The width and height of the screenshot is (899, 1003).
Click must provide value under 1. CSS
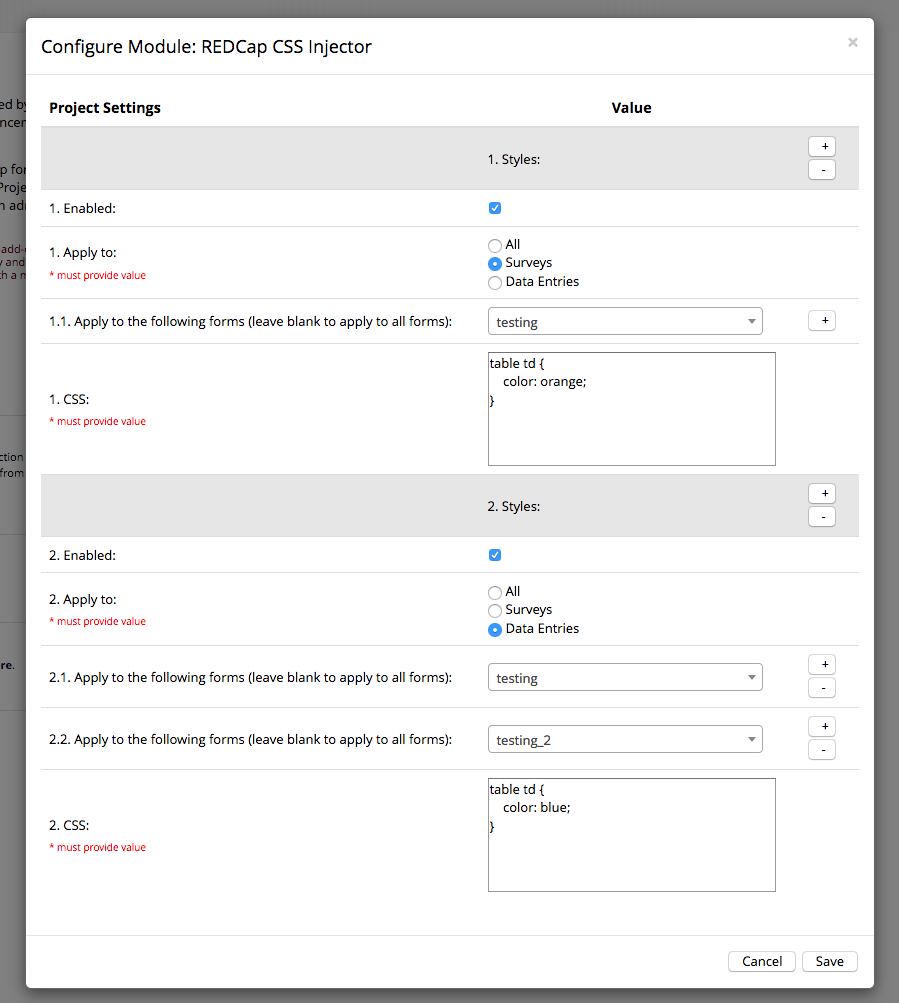tap(98, 421)
